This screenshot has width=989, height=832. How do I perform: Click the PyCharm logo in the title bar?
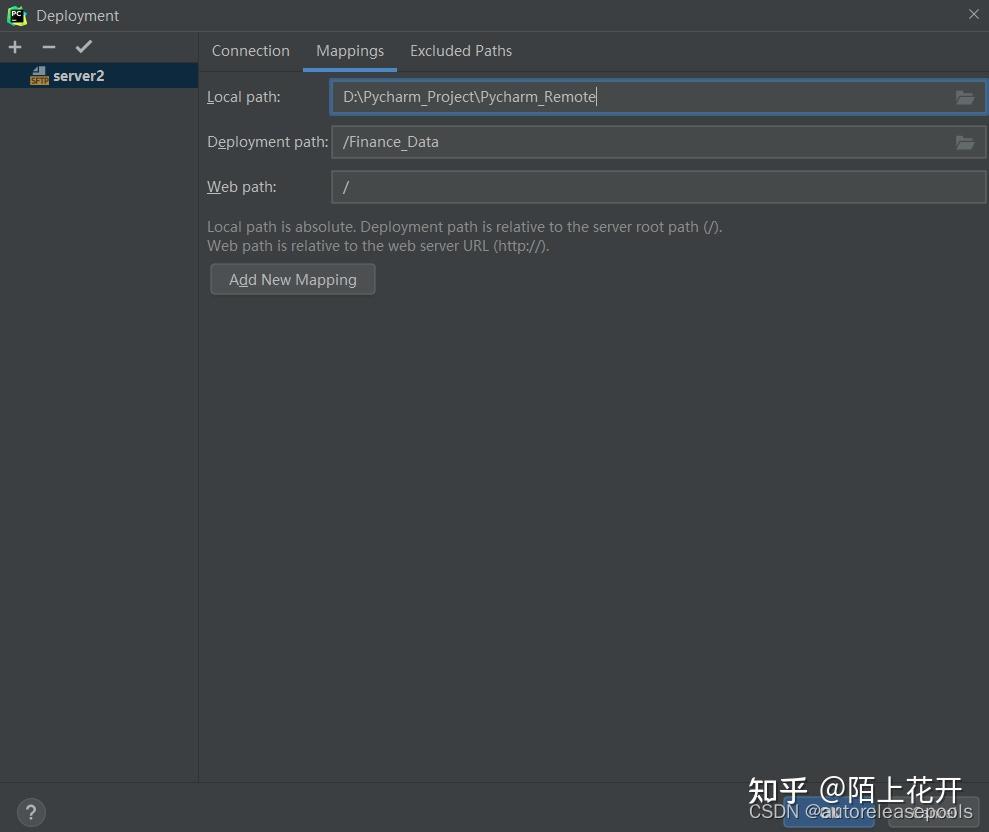pyautogui.click(x=16, y=15)
